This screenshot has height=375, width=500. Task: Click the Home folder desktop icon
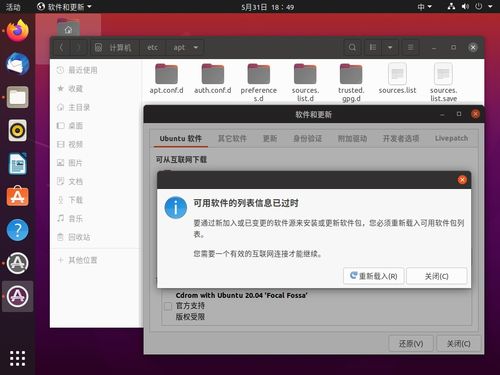68,27
